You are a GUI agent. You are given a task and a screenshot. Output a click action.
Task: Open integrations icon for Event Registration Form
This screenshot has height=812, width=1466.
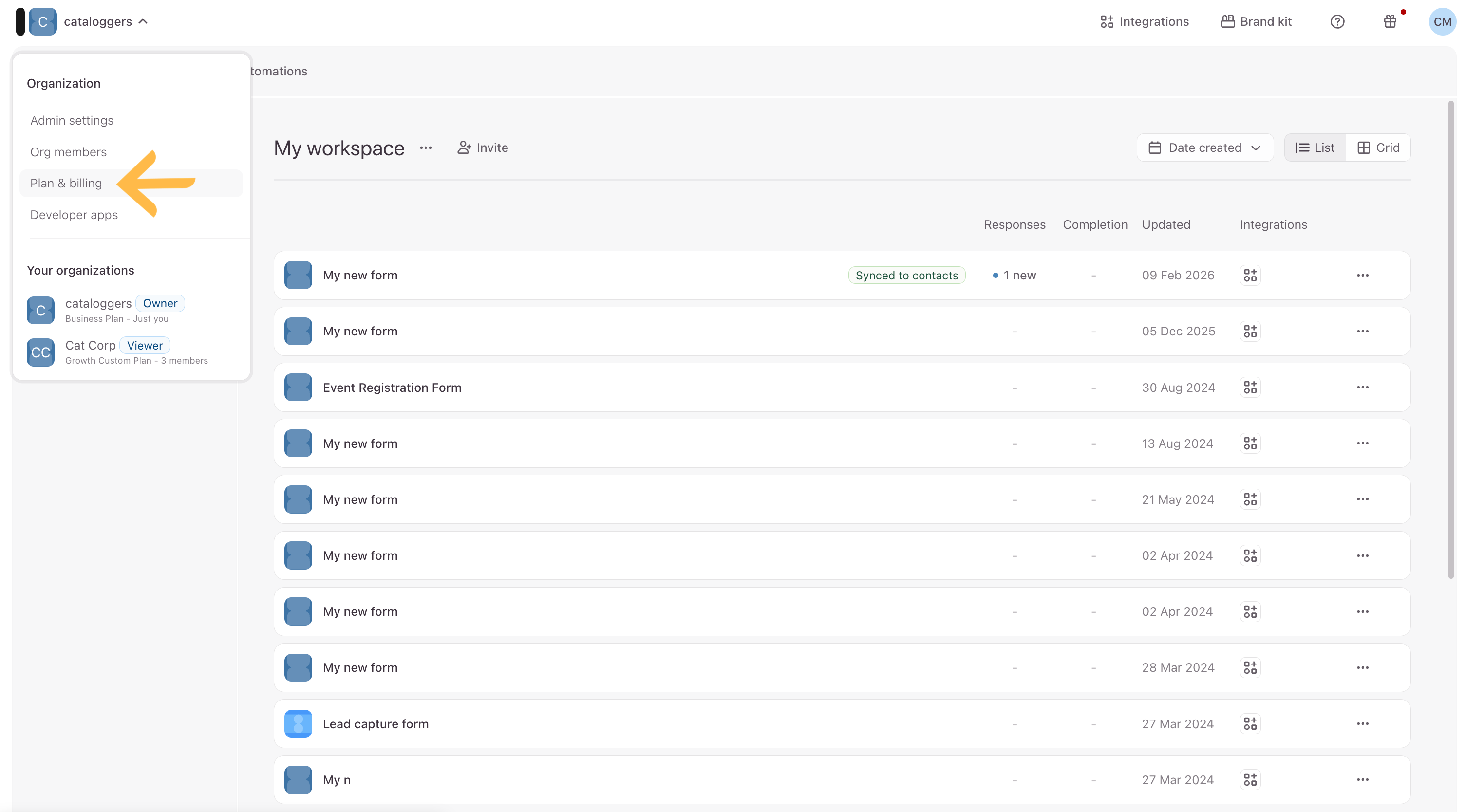(1250, 388)
